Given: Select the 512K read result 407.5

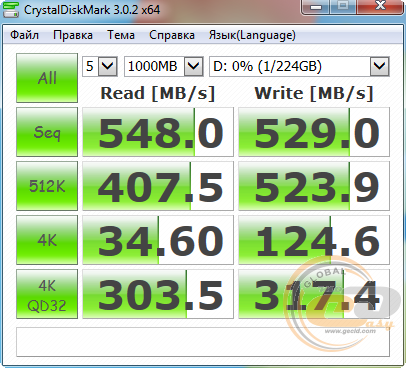Looking at the screenshot, I should 158,186.
